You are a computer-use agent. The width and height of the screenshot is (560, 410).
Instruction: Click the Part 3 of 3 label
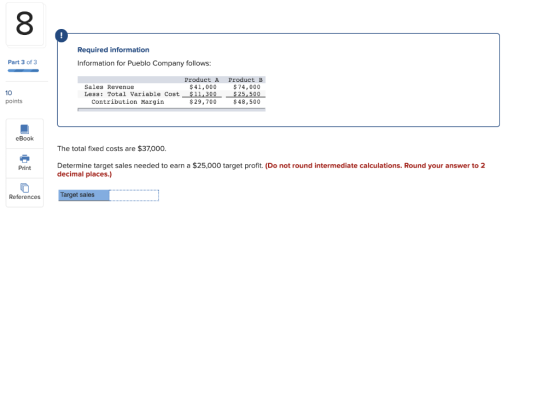[22, 62]
